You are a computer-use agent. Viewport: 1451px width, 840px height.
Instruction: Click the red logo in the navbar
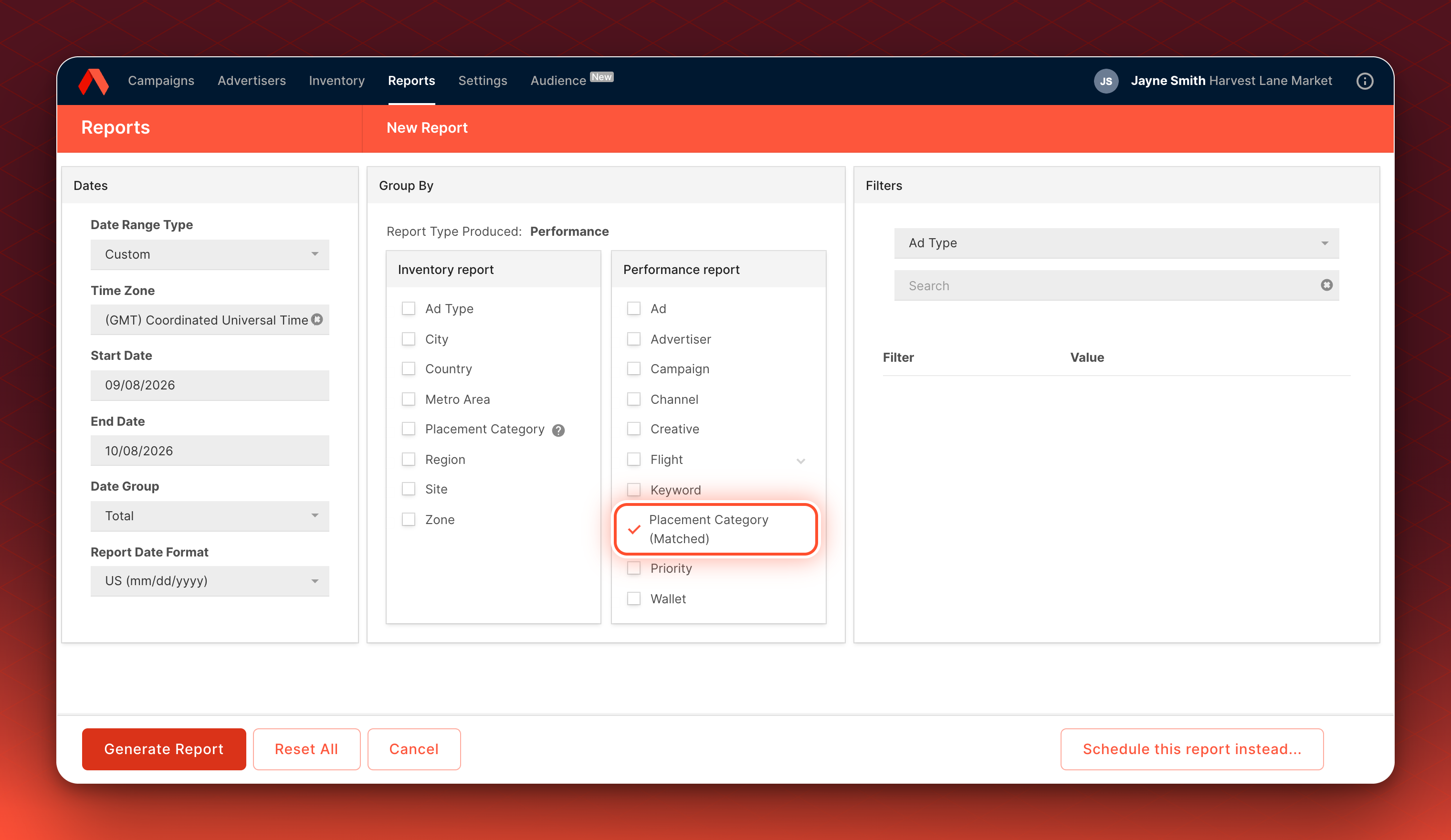pyautogui.click(x=93, y=81)
